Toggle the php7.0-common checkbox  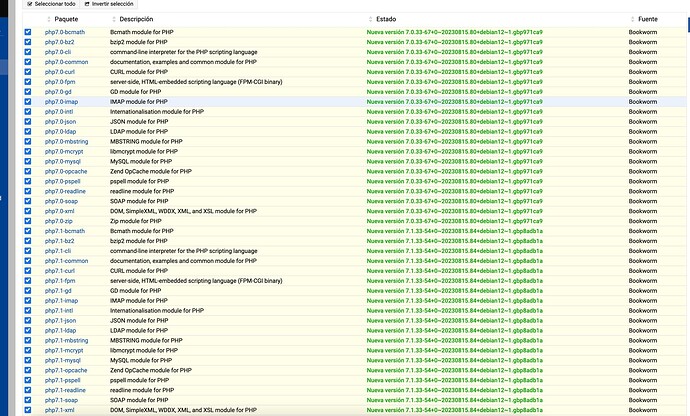click(x=28, y=62)
